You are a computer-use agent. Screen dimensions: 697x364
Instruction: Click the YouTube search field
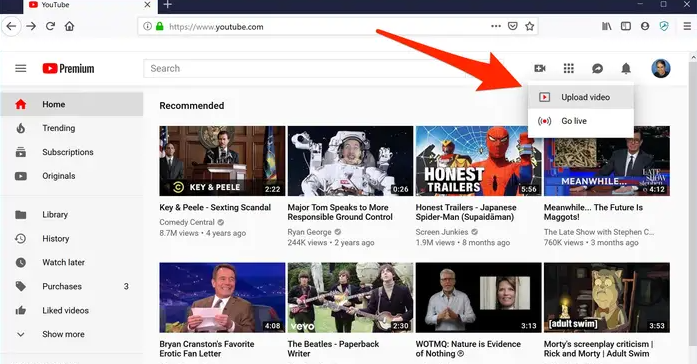coord(304,68)
